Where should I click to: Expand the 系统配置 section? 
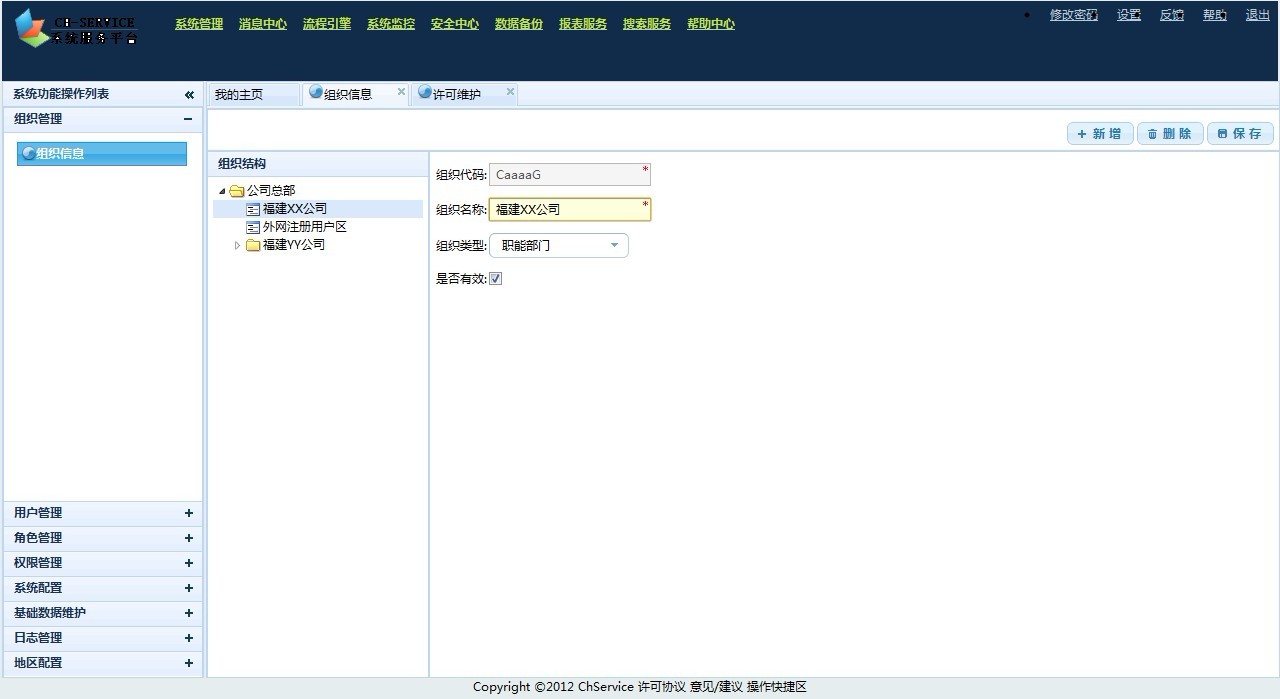[x=188, y=588]
